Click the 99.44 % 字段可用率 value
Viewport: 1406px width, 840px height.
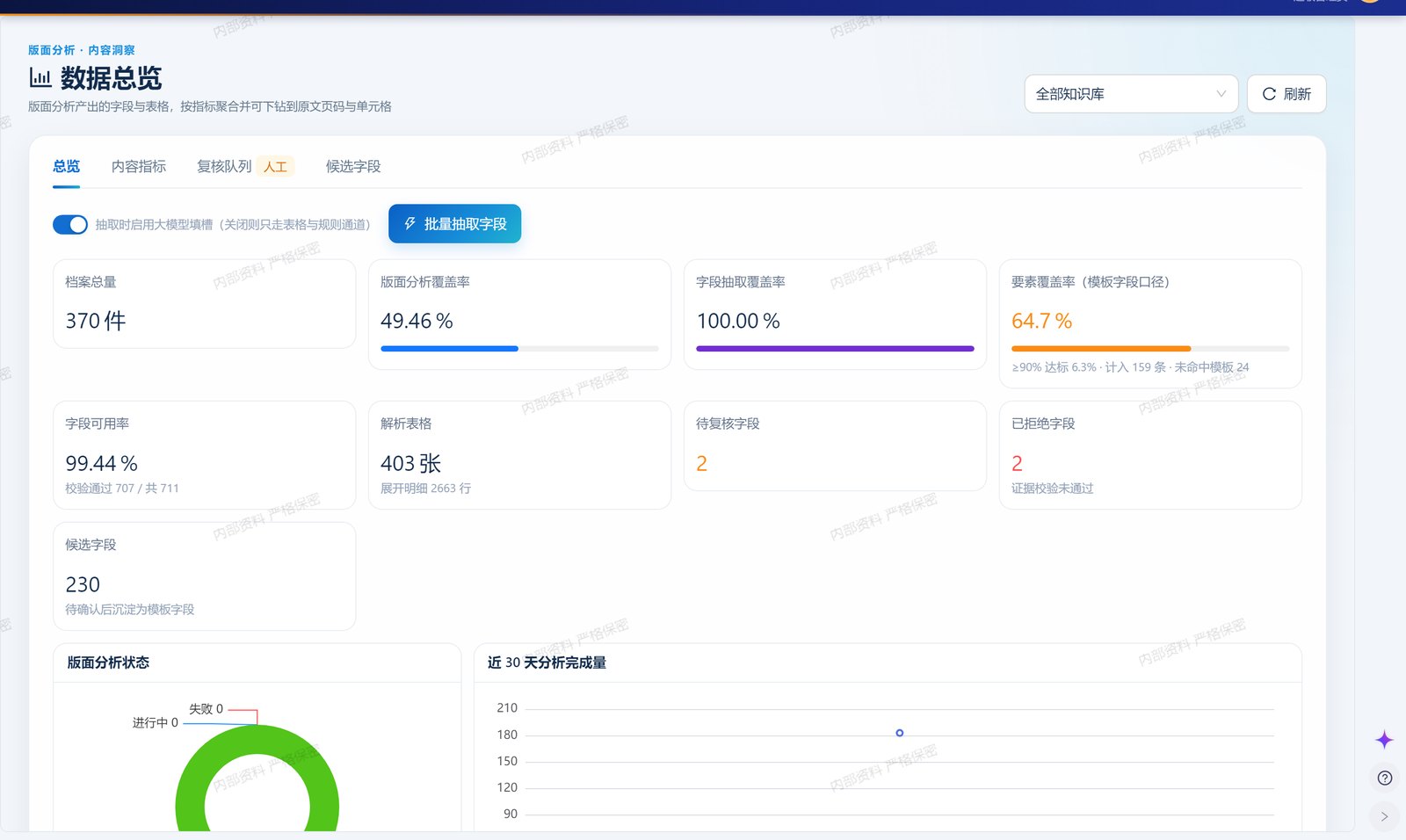[101, 463]
